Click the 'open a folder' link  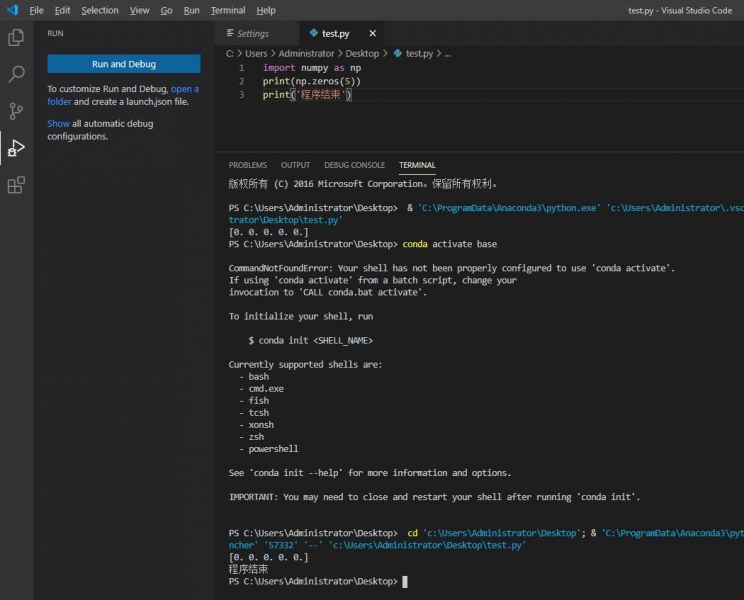click(x=123, y=95)
